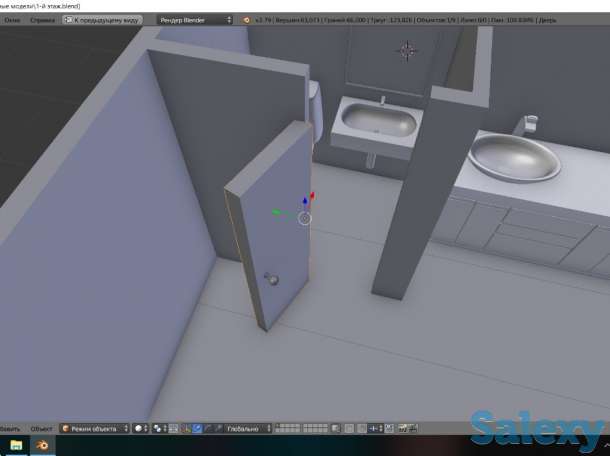Screen dimensions: 610x456
Task: Open the viewport shading sphere selector
Action: click(x=139, y=429)
